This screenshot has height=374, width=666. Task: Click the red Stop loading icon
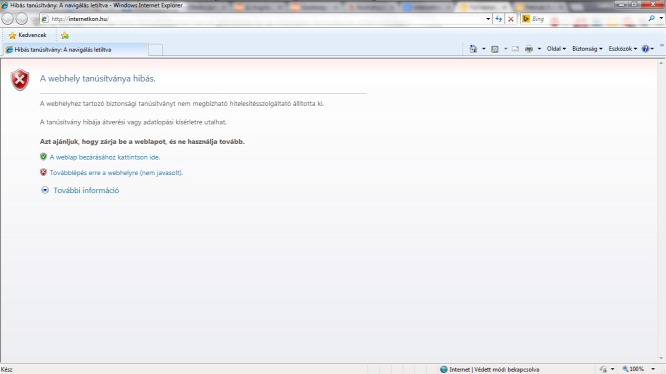pyautogui.click(x=511, y=19)
